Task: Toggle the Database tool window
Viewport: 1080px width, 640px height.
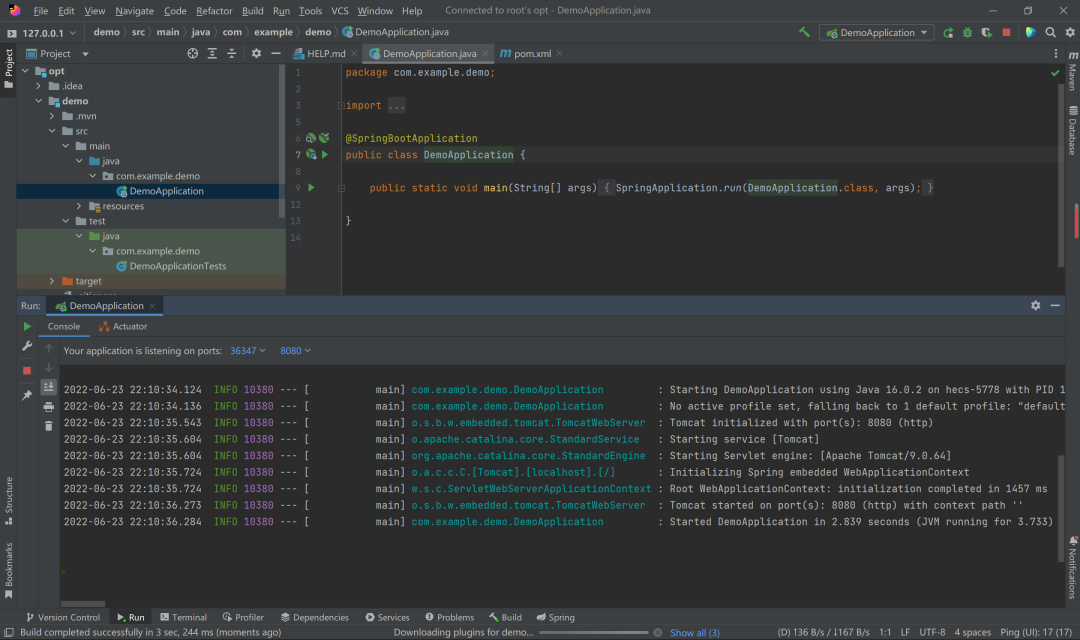Action: (1072, 130)
